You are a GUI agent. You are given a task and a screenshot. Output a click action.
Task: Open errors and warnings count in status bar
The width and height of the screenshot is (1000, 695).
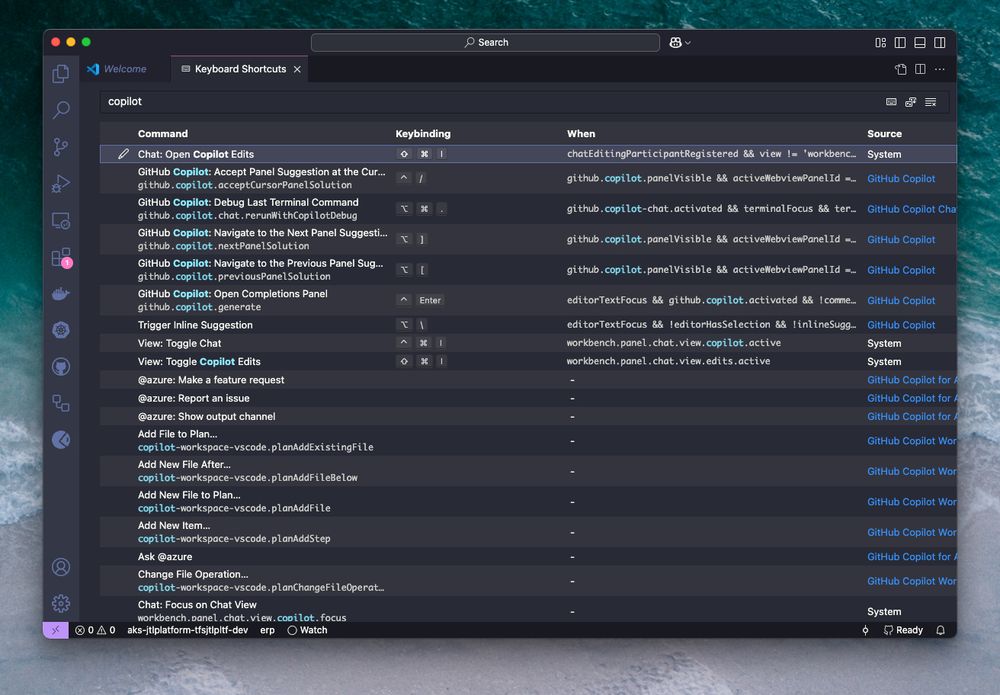tap(95, 630)
